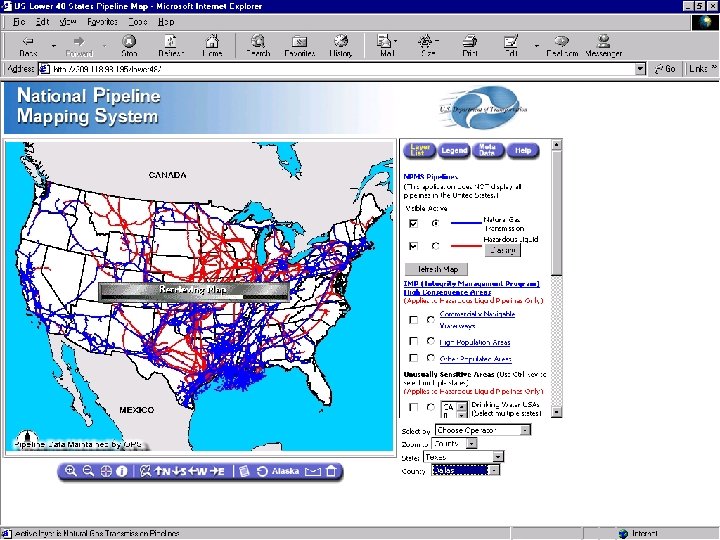Click the browser Back button
720x540 pixels.
[28, 45]
